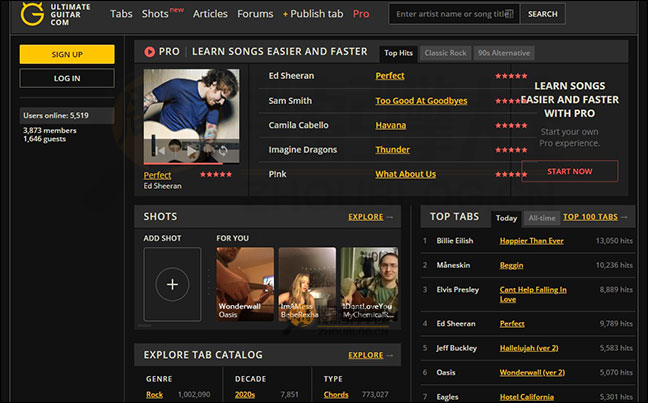Click Imagine Dragons artist name
Viewport: 648px width, 403px height.
pyautogui.click(x=303, y=150)
